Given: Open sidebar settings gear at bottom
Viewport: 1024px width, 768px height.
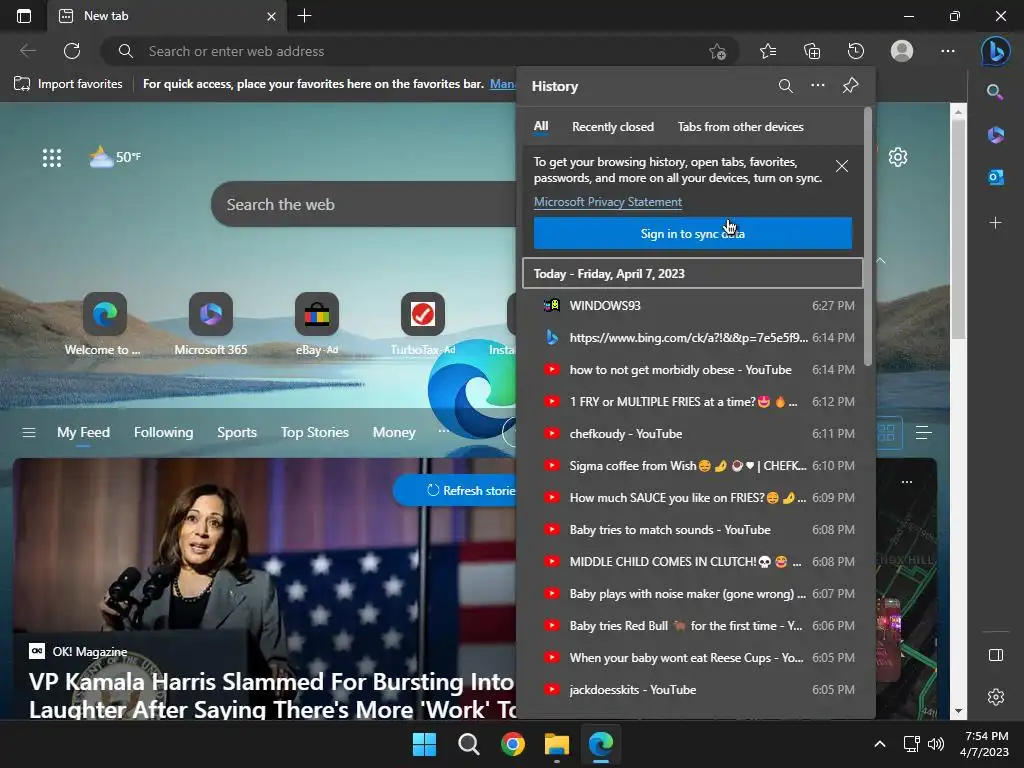Looking at the screenshot, I should pos(995,697).
